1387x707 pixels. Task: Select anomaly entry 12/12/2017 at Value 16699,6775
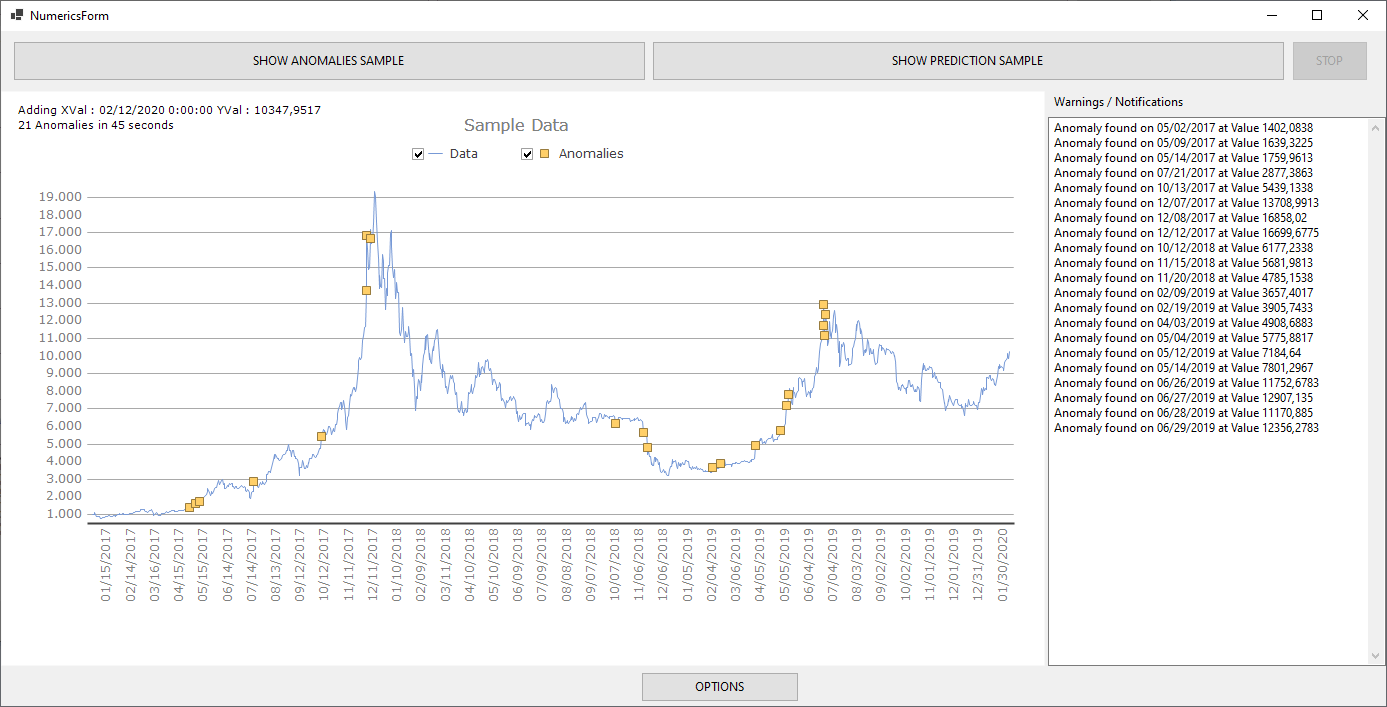pyautogui.click(x=1186, y=233)
